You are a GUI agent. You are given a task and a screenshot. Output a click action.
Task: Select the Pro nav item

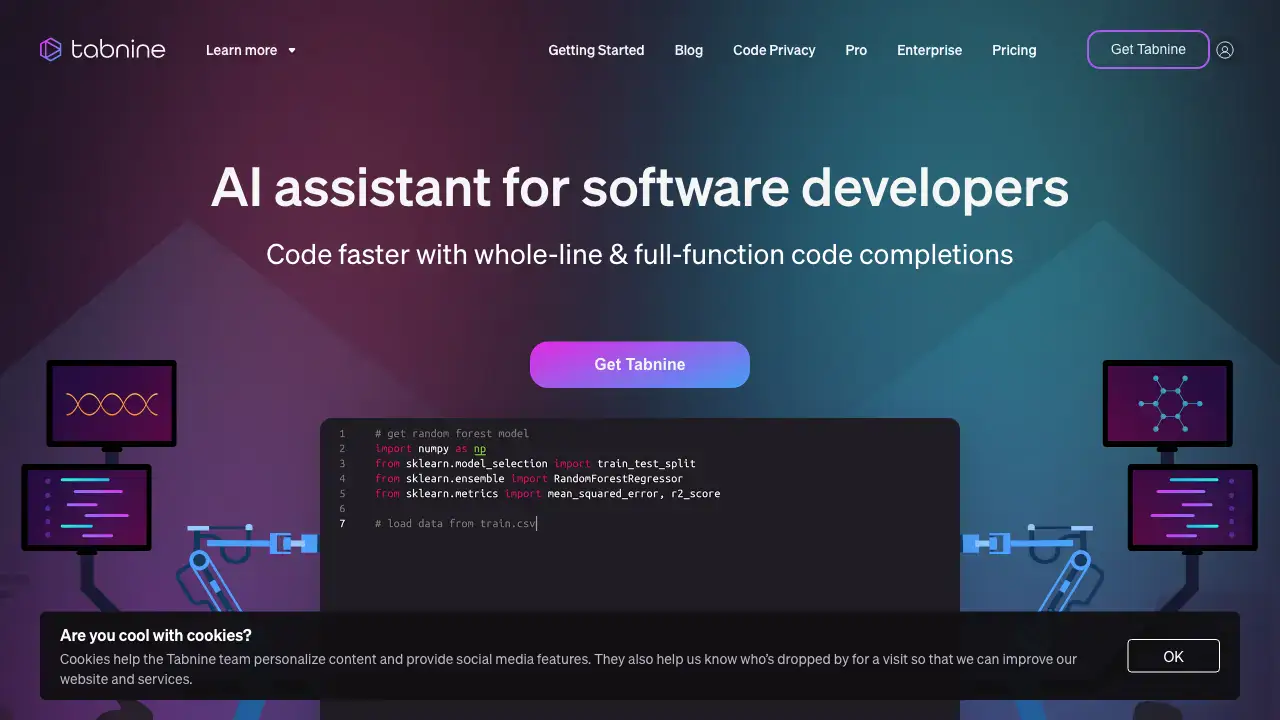(856, 50)
